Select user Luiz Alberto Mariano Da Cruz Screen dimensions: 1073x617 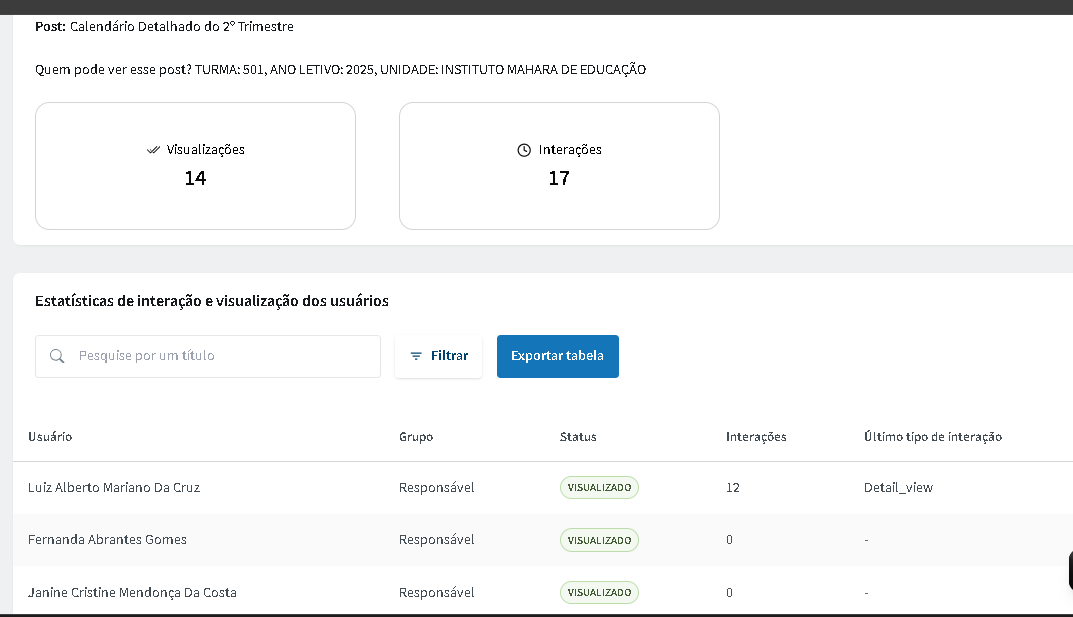tap(114, 488)
